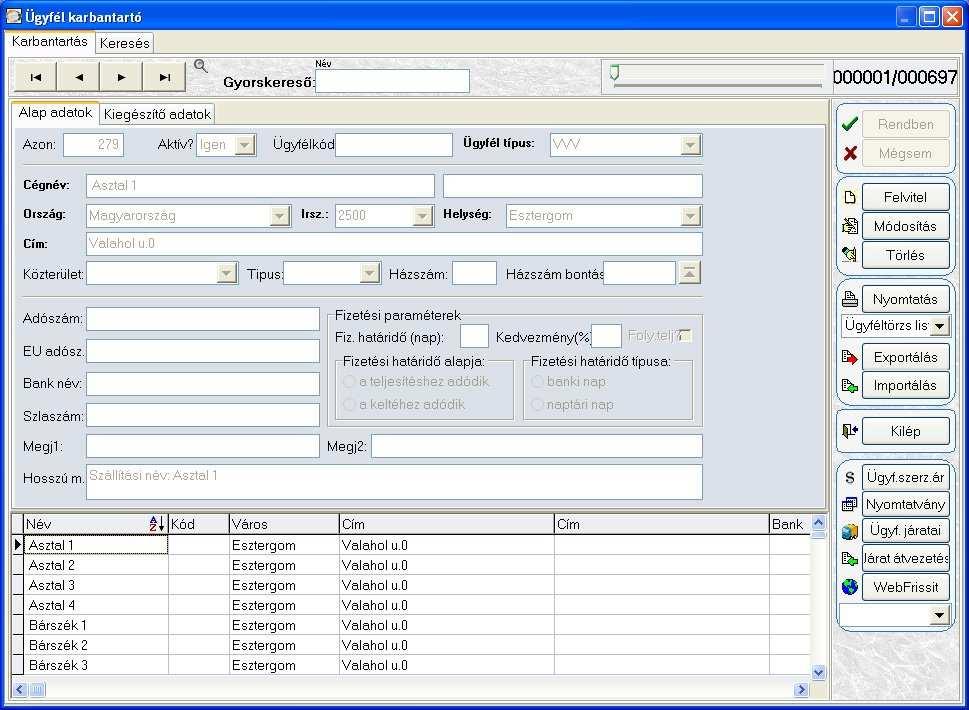Toggle A-Z sort on Név column

coord(157,524)
